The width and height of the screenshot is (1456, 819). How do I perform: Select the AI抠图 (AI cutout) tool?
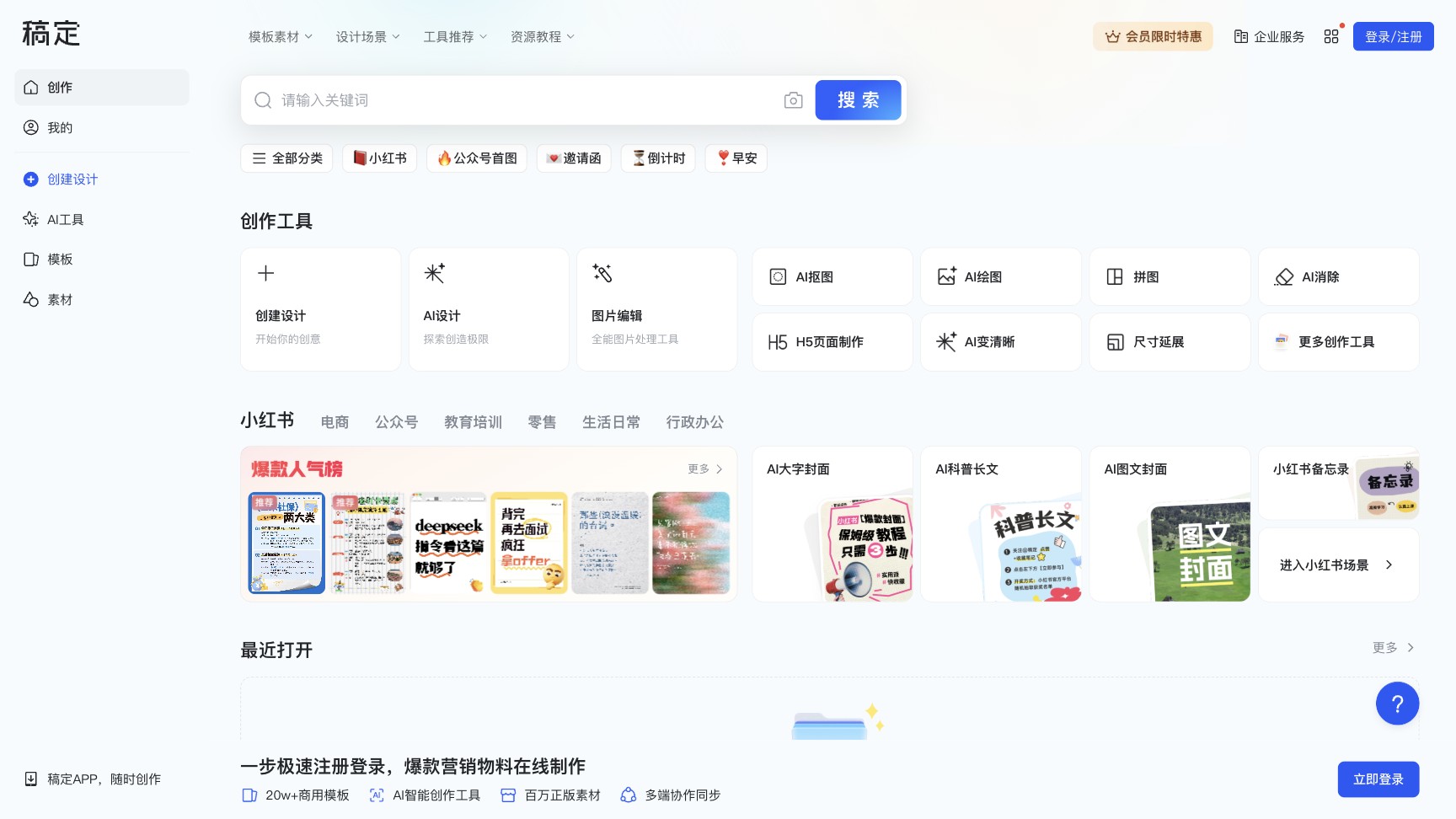(831, 276)
